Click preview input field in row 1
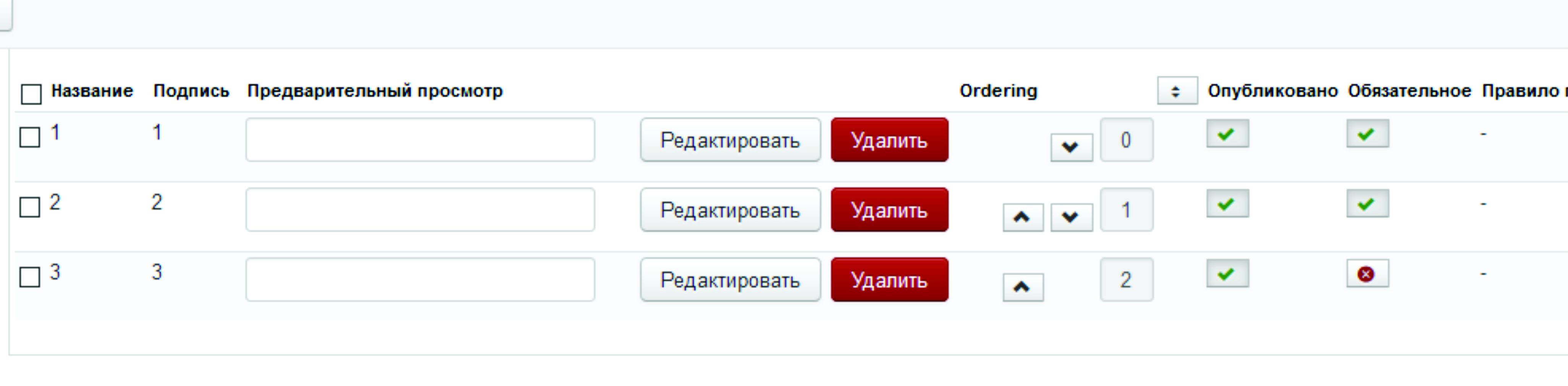 (420, 140)
